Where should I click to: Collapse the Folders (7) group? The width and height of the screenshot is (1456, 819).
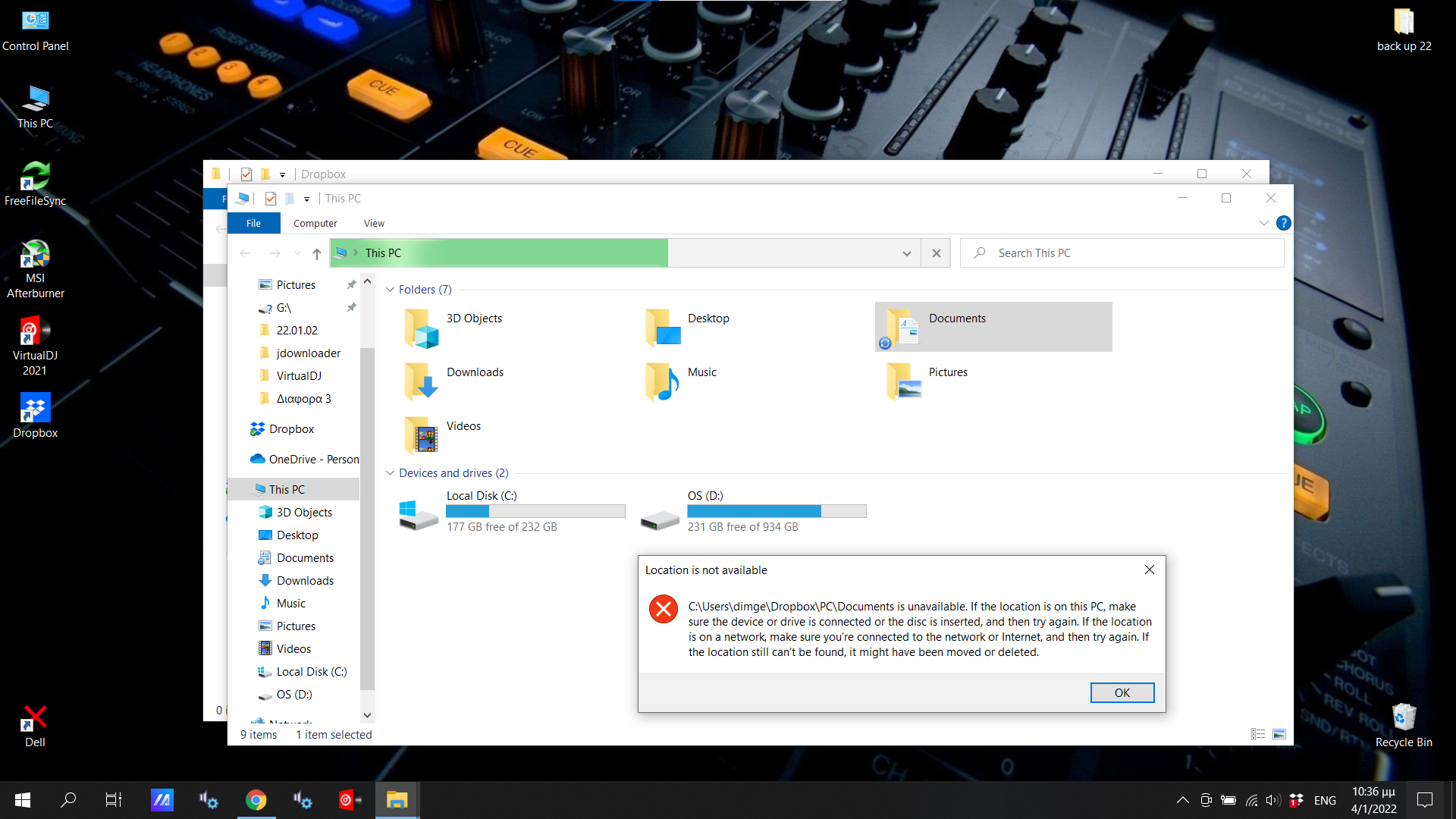point(390,290)
